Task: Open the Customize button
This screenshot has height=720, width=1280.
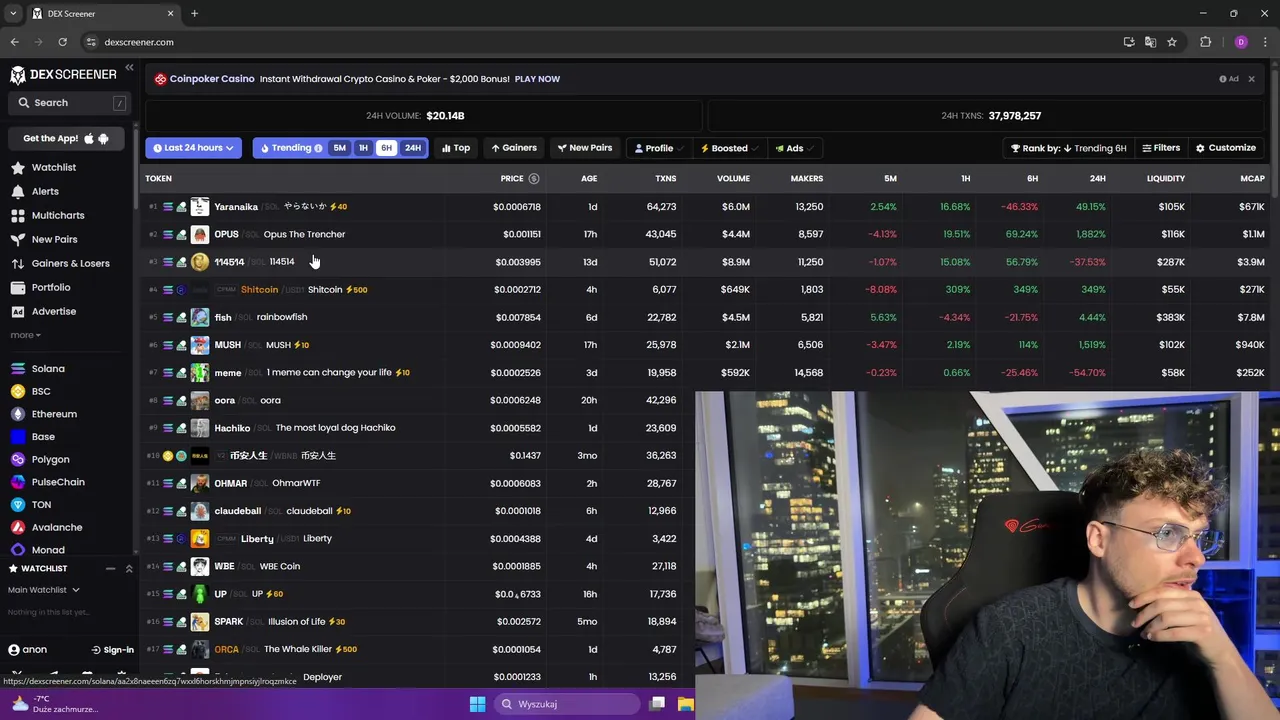Action: tap(1226, 148)
